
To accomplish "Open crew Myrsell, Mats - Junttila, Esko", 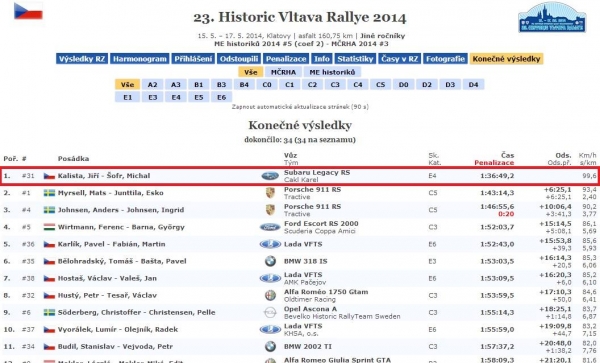I will click(111, 193).
